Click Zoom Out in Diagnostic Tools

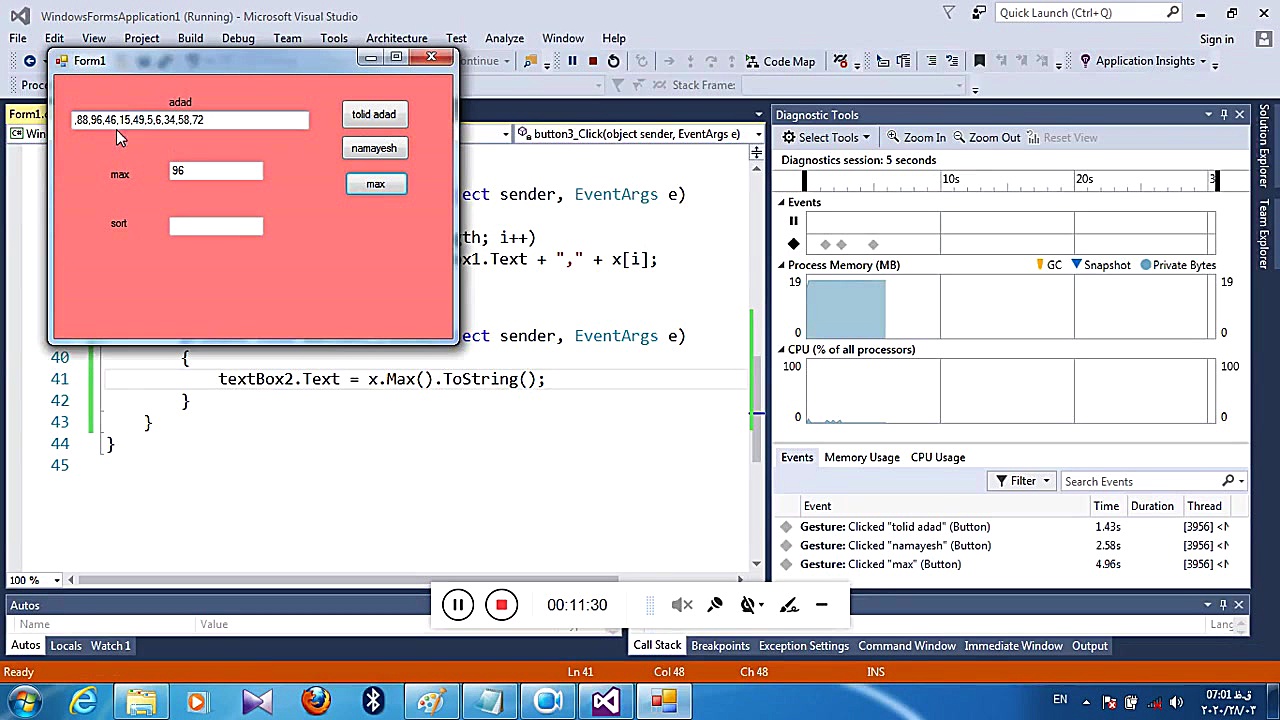pos(986,138)
